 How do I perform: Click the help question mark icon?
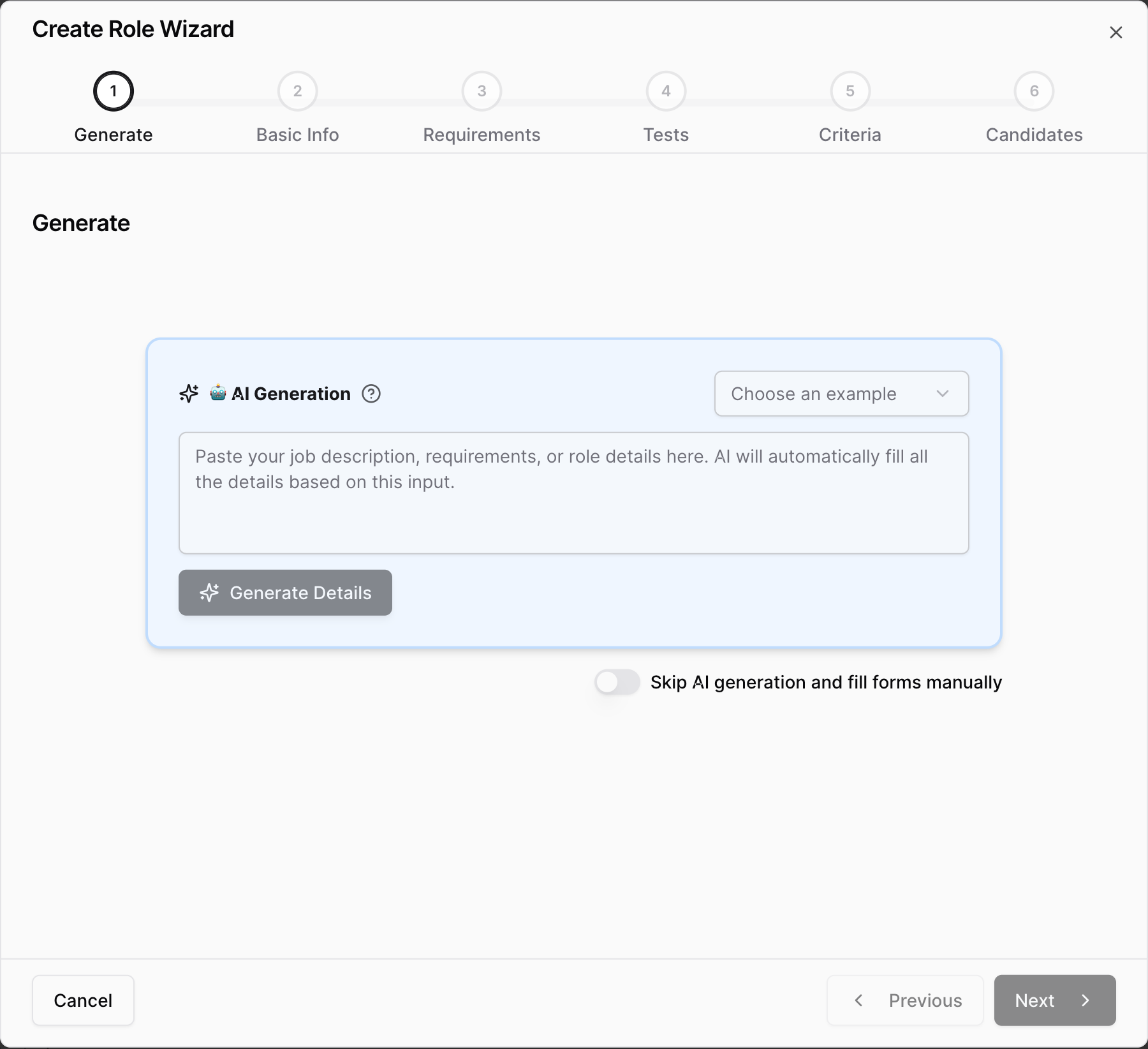(x=371, y=394)
